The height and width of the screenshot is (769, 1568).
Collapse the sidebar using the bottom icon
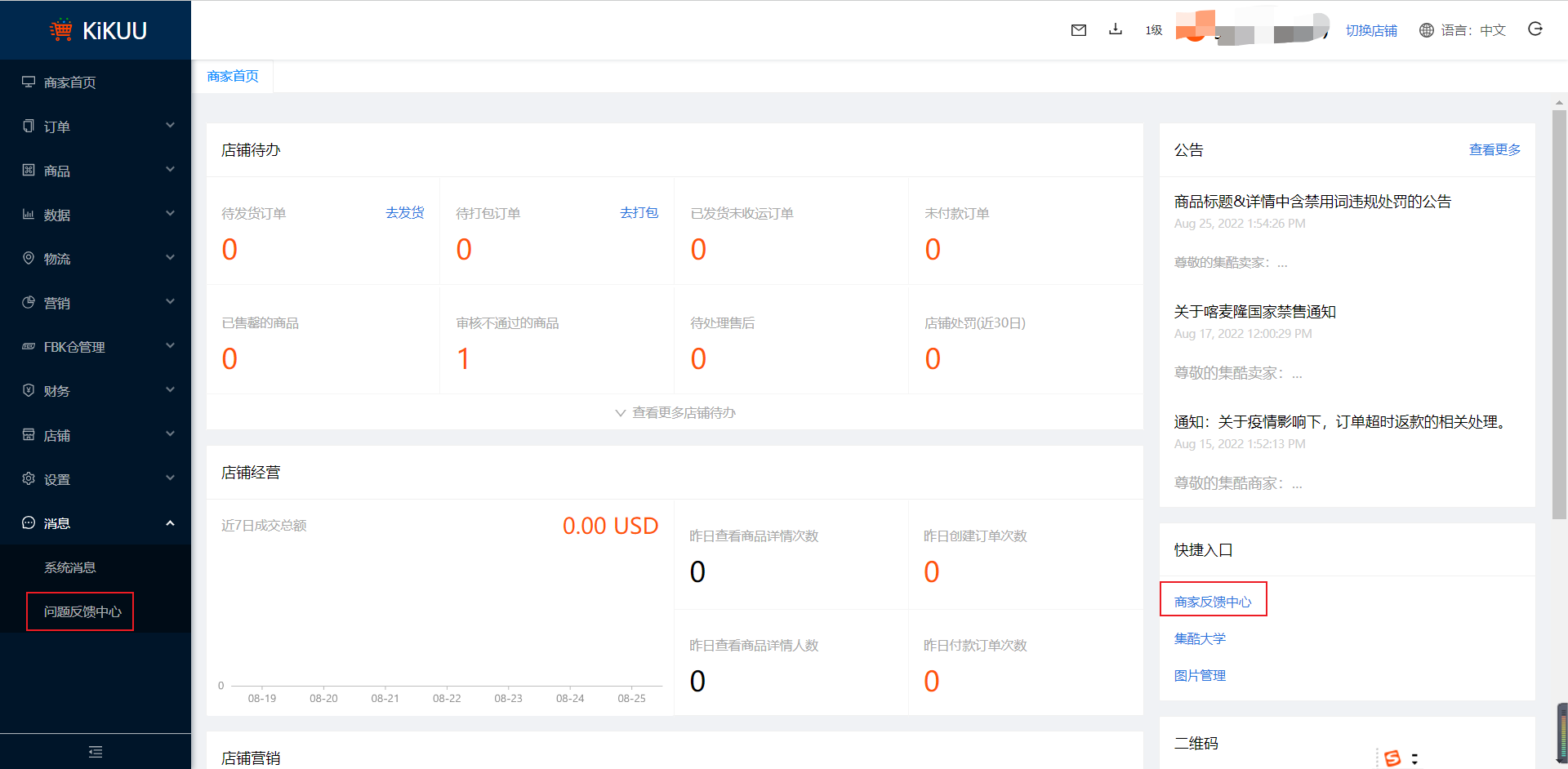[x=96, y=752]
